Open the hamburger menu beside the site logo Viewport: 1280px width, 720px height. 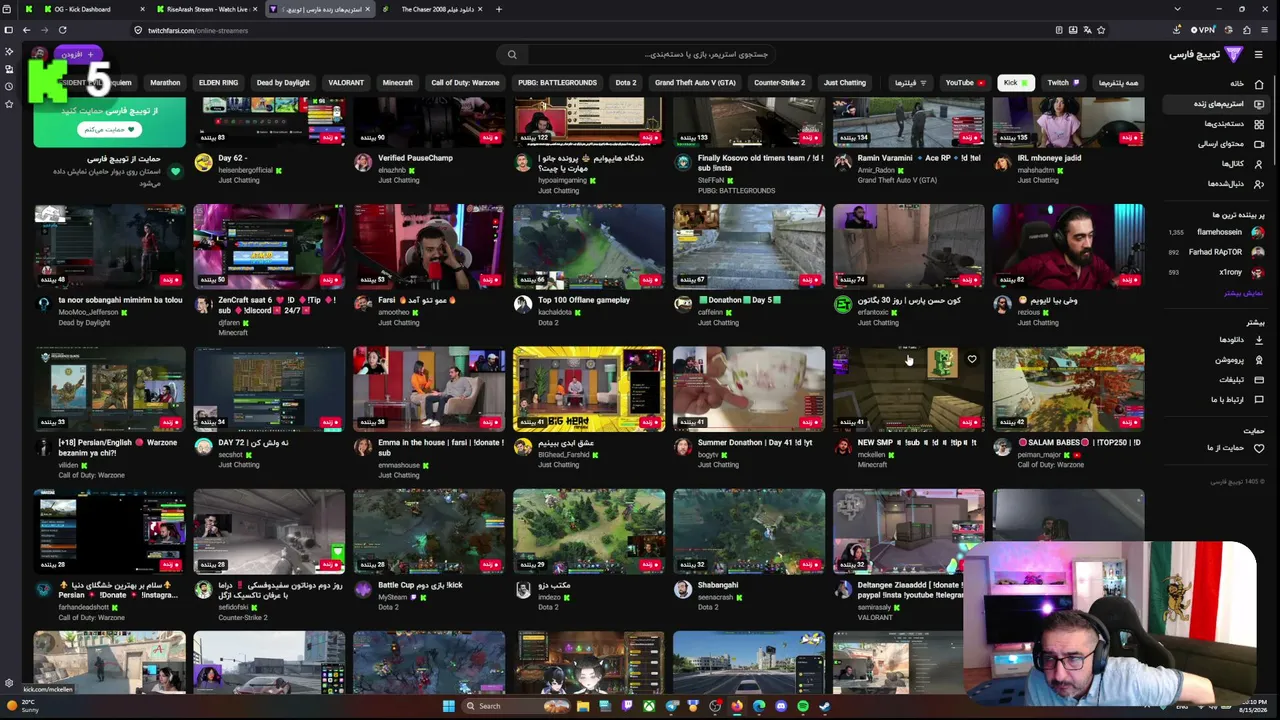(x=1258, y=55)
